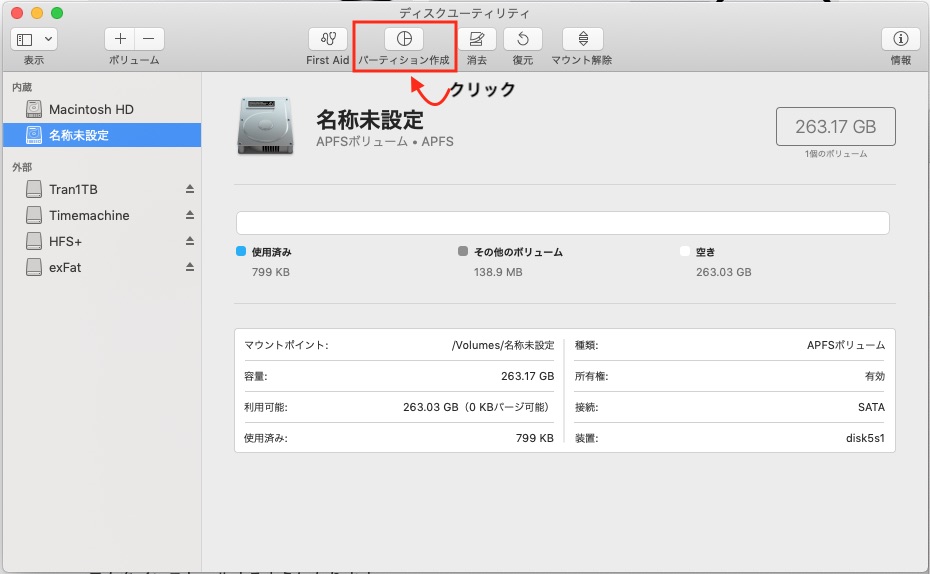Select Macintosh HD in sidebar

[x=91, y=109]
